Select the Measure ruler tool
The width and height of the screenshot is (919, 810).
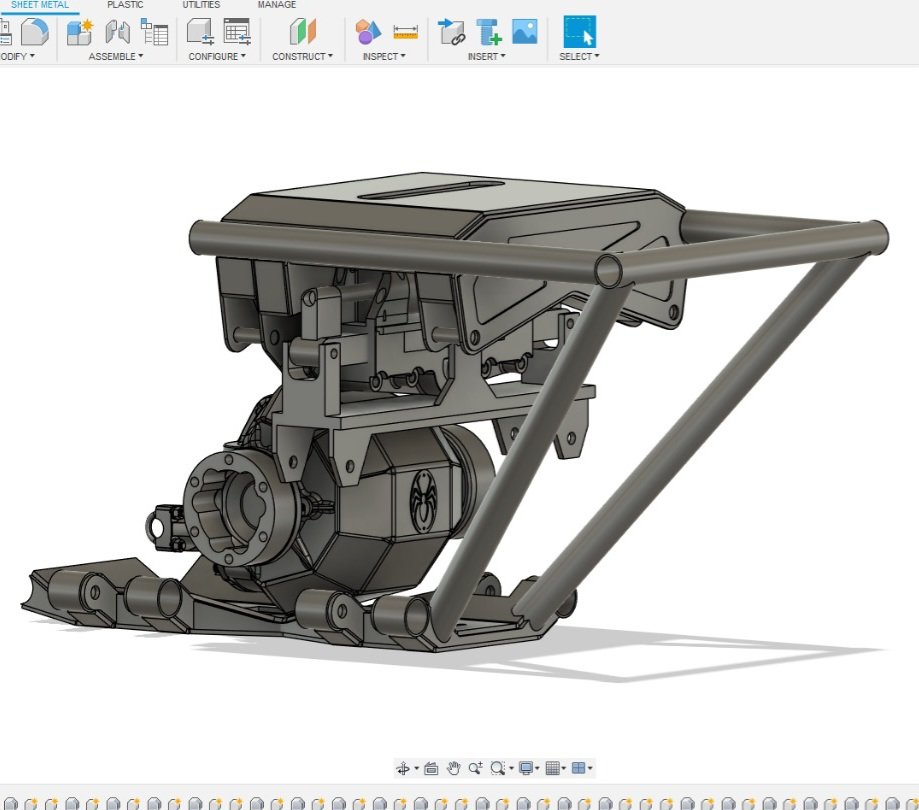406,32
